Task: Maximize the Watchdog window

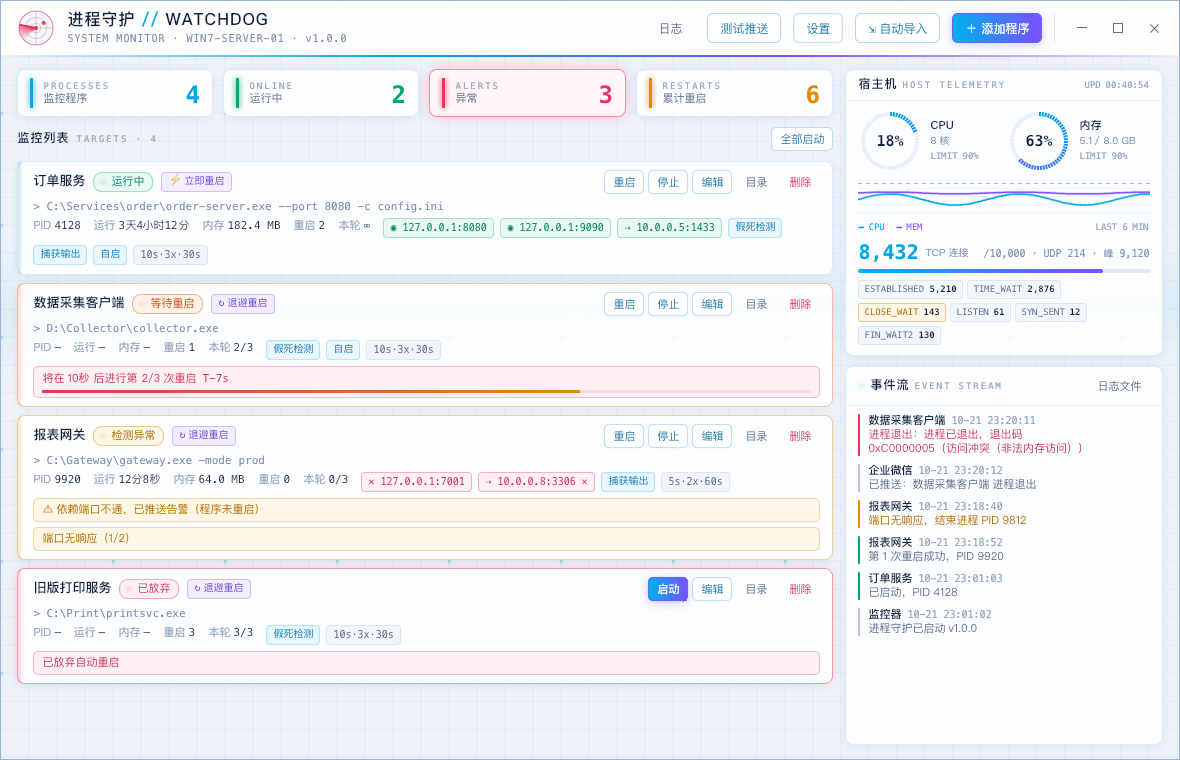Action: coord(1118,29)
